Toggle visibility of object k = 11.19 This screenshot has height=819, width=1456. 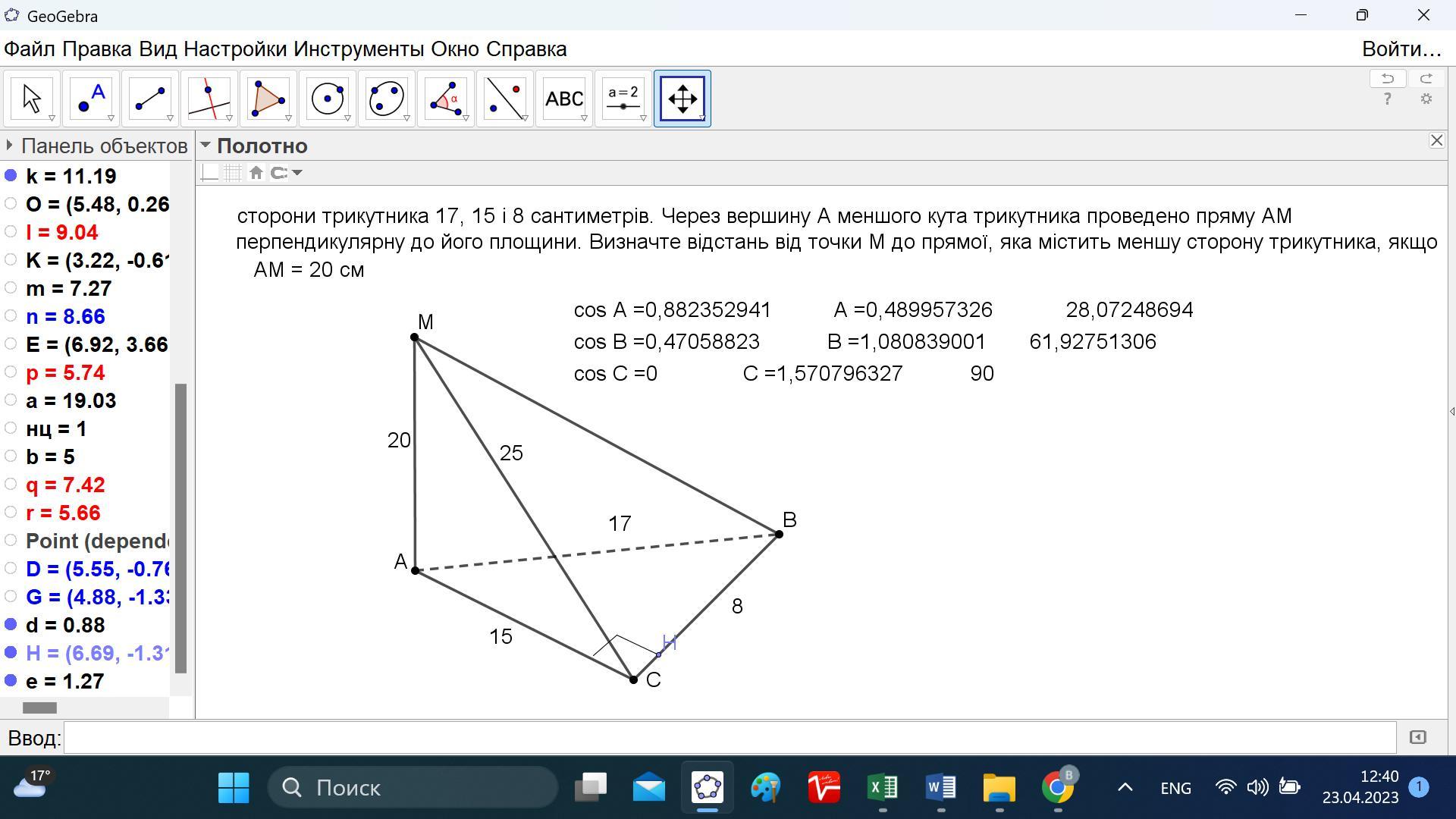pos(11,176)
